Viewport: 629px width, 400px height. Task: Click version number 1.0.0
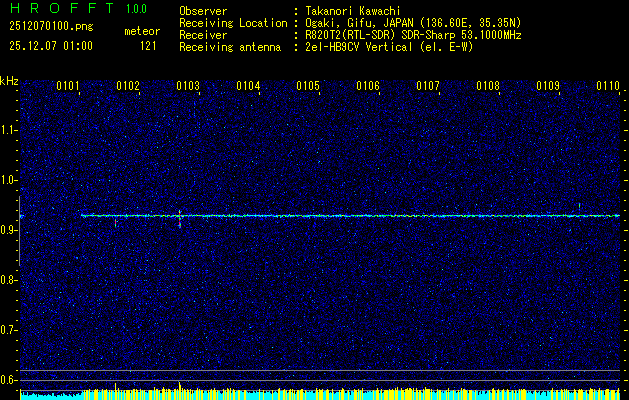click(136, 8)
